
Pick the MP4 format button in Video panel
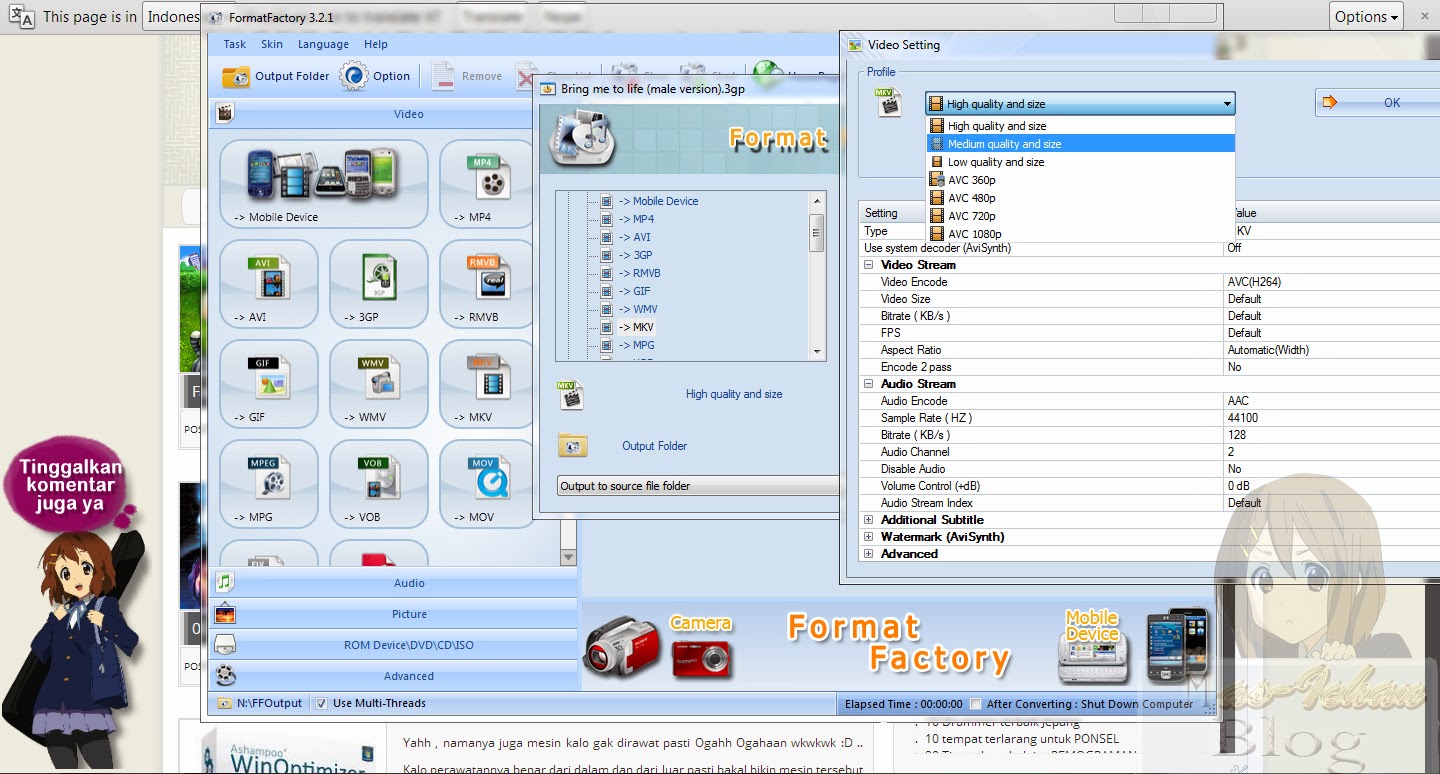tap(486, 184)
